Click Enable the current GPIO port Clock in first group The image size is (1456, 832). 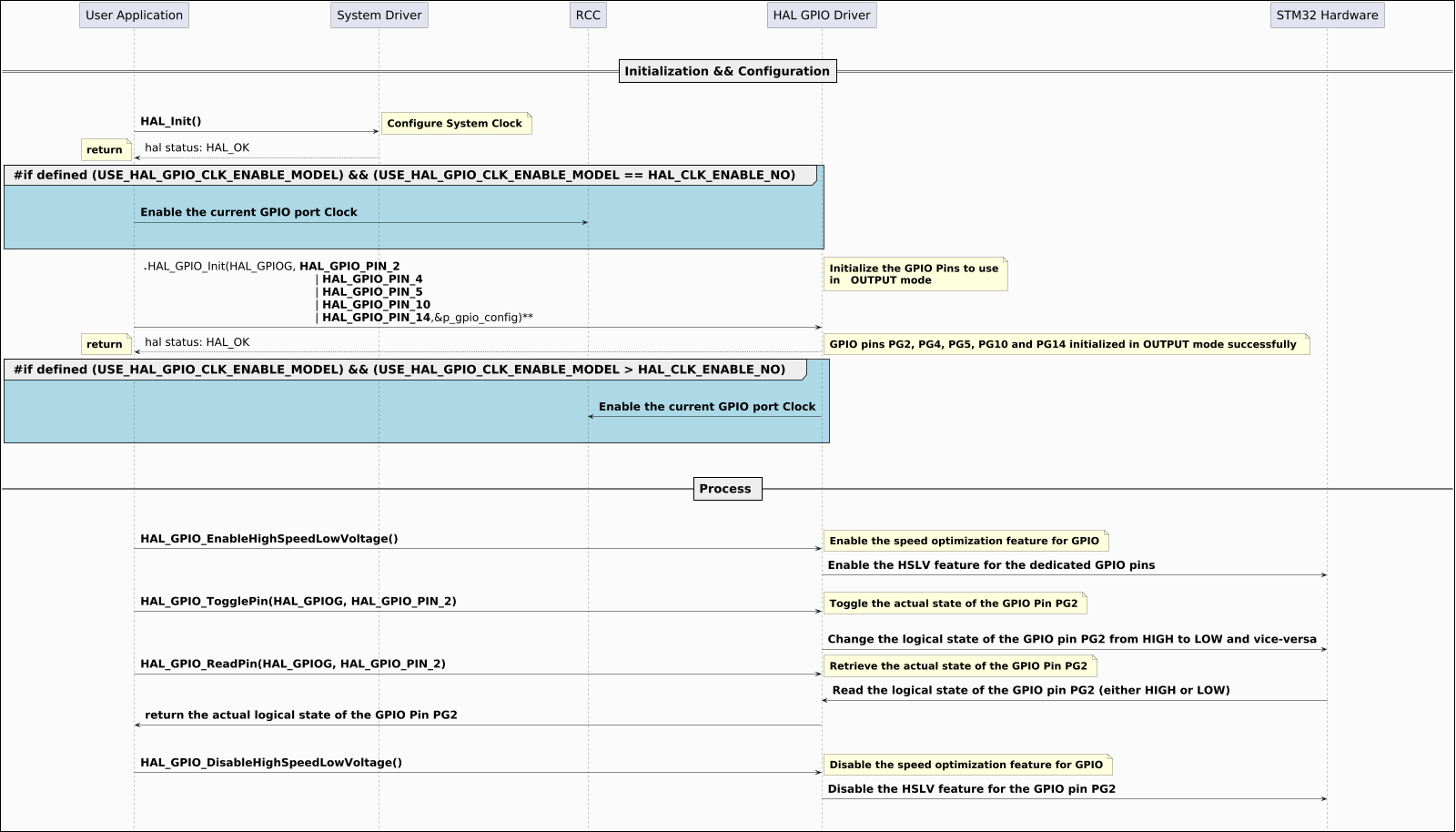coord(248,212)
